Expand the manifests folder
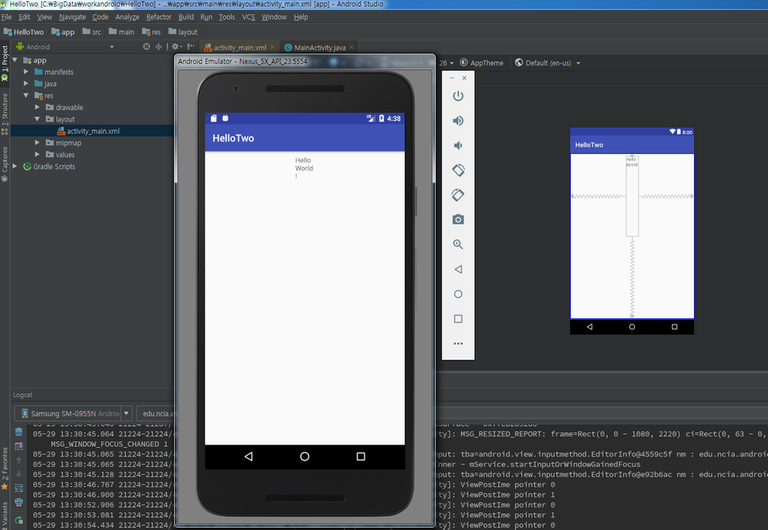This screenshot has height=530, width=768. coord(26,72)
